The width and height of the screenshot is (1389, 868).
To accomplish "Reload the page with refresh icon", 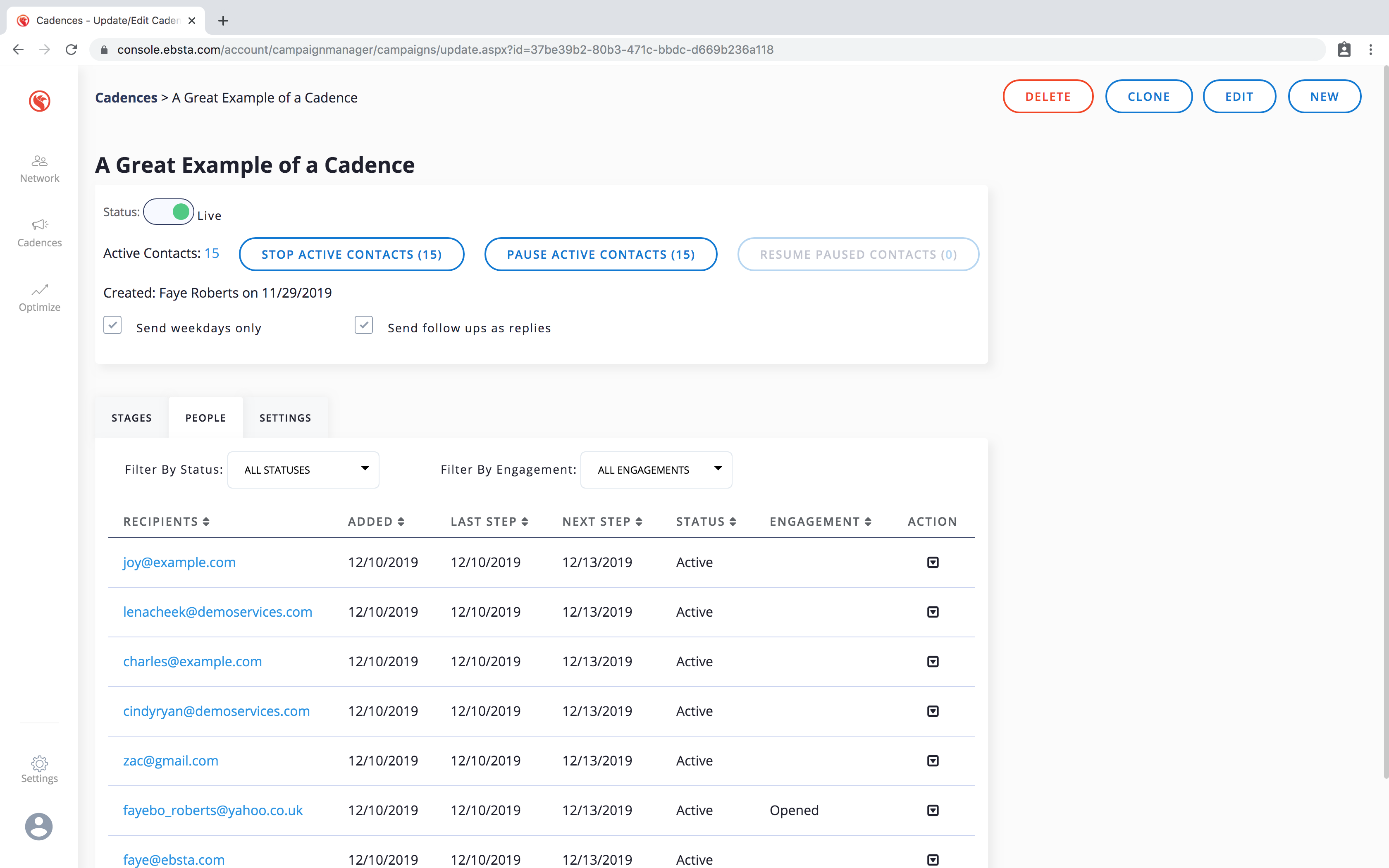I will [x=71, y=50].
